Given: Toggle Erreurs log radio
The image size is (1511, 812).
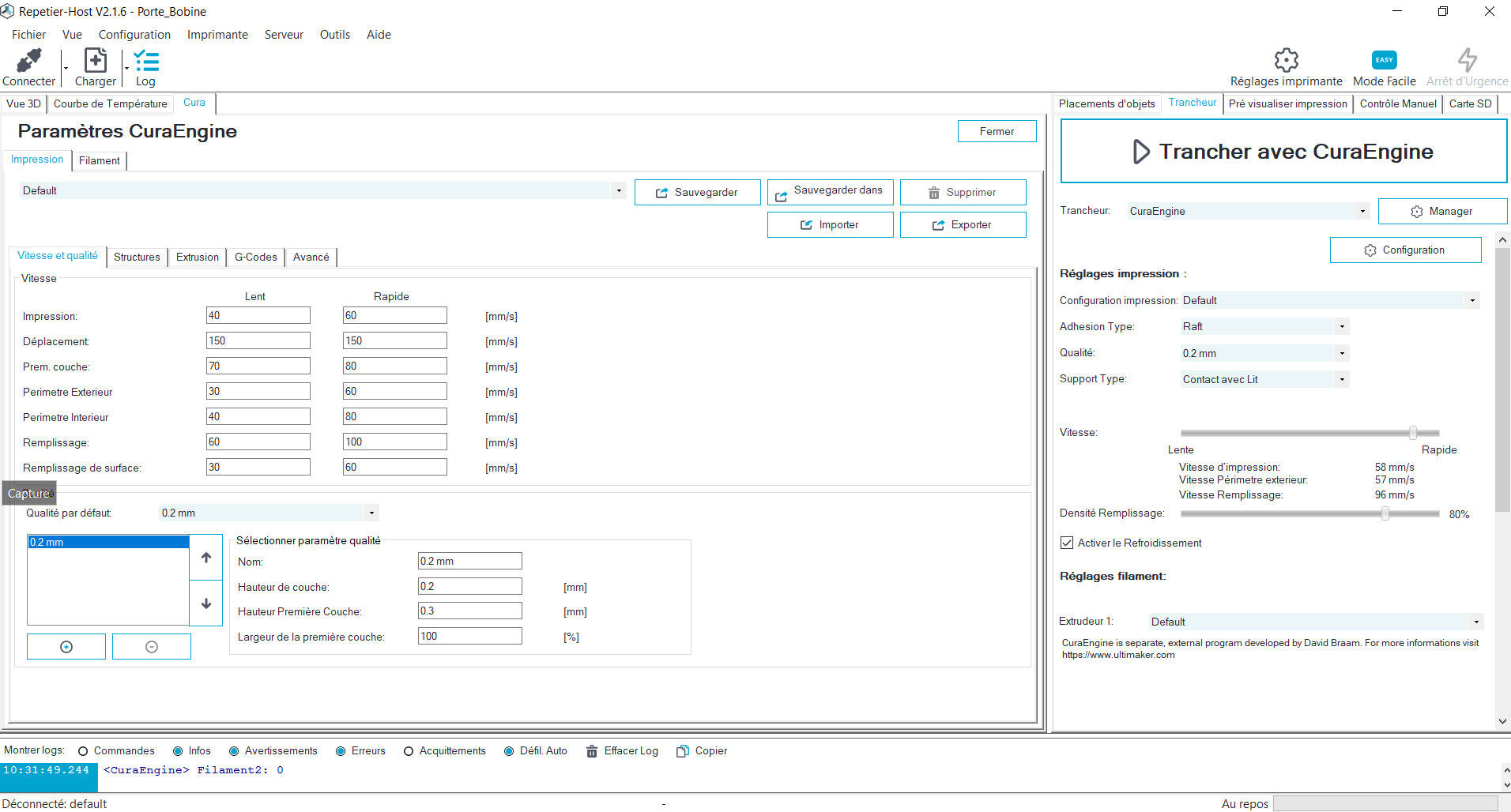Looking at the screenshot, I should click(341, 751).
